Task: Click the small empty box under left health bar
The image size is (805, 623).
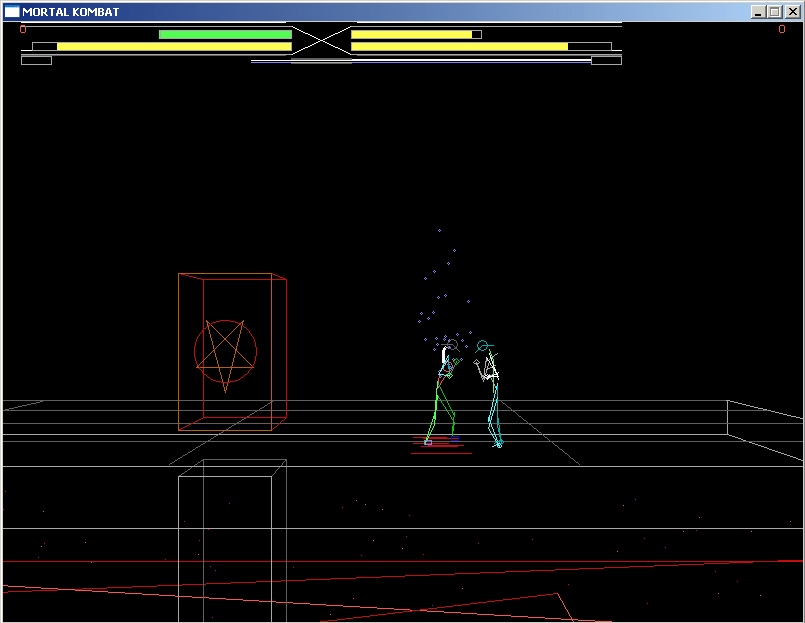Action: [x=36, y=61]
